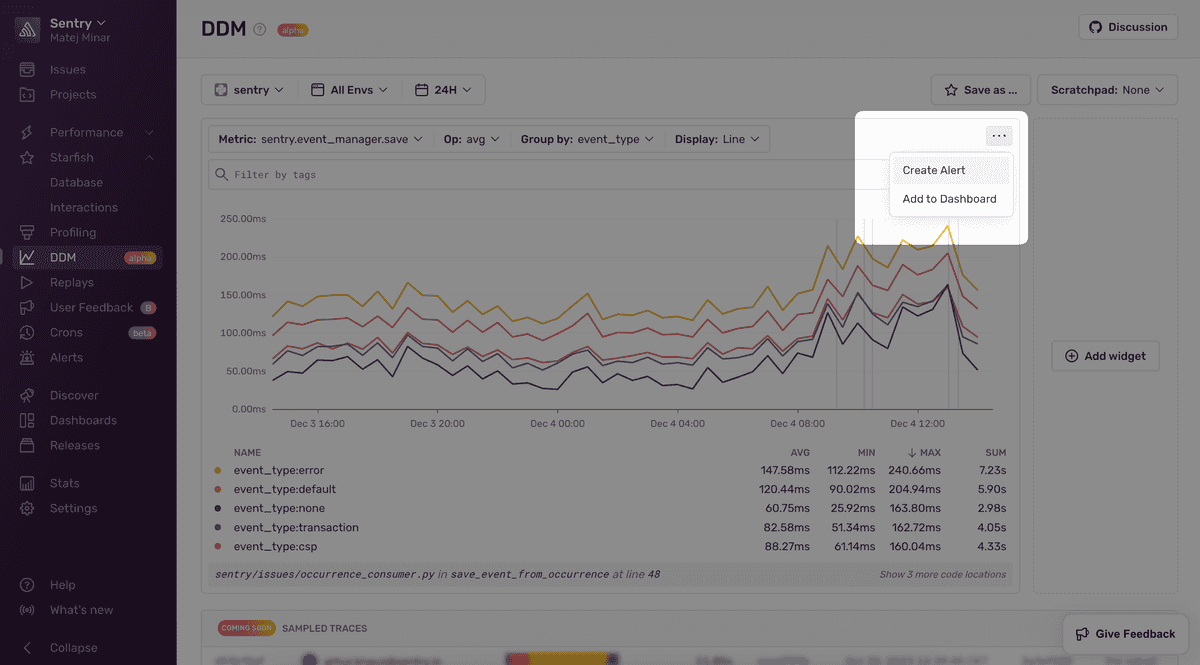Open the Scratchpad None dropdown
The width and height of the screenshot is (1200, 665).
click(1107, 90)
